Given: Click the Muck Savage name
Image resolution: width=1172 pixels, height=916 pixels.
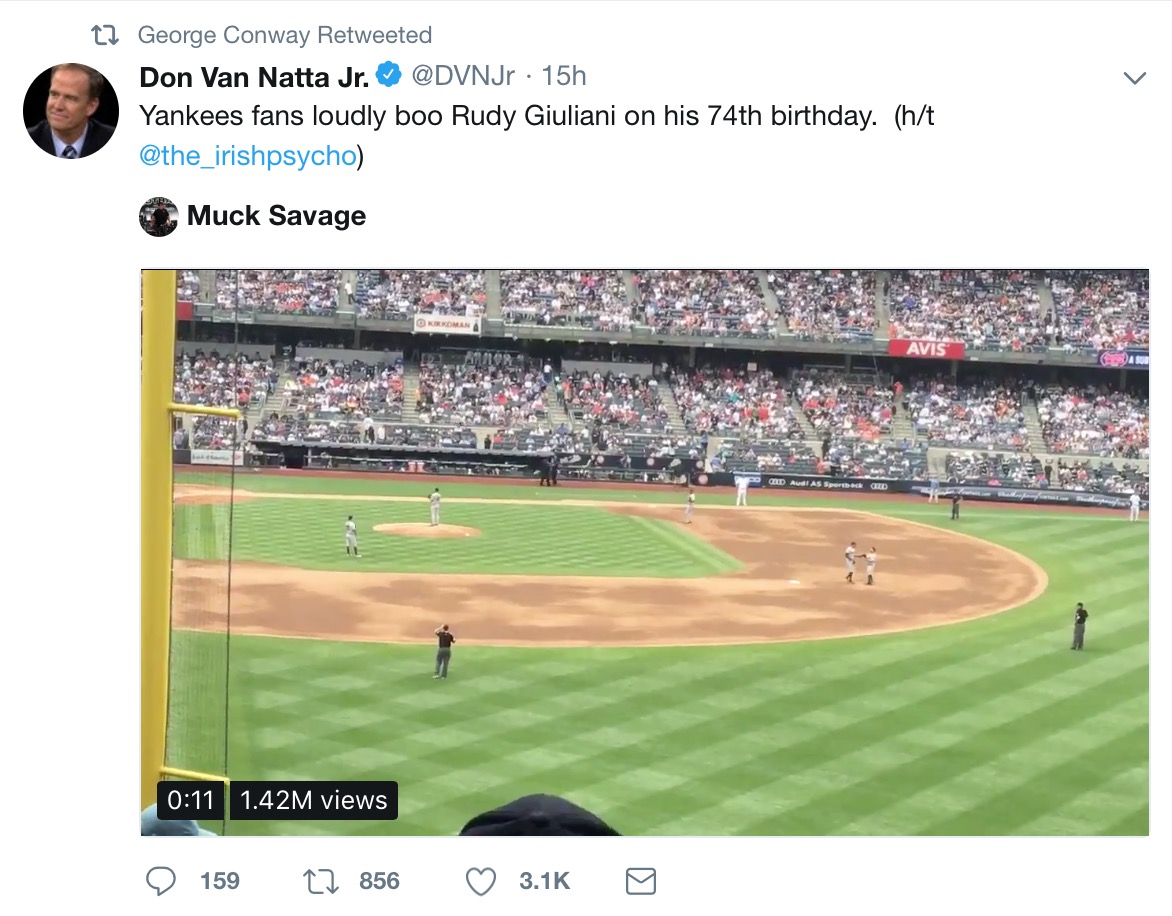Looking at the screenshot, I should point(277,215).
